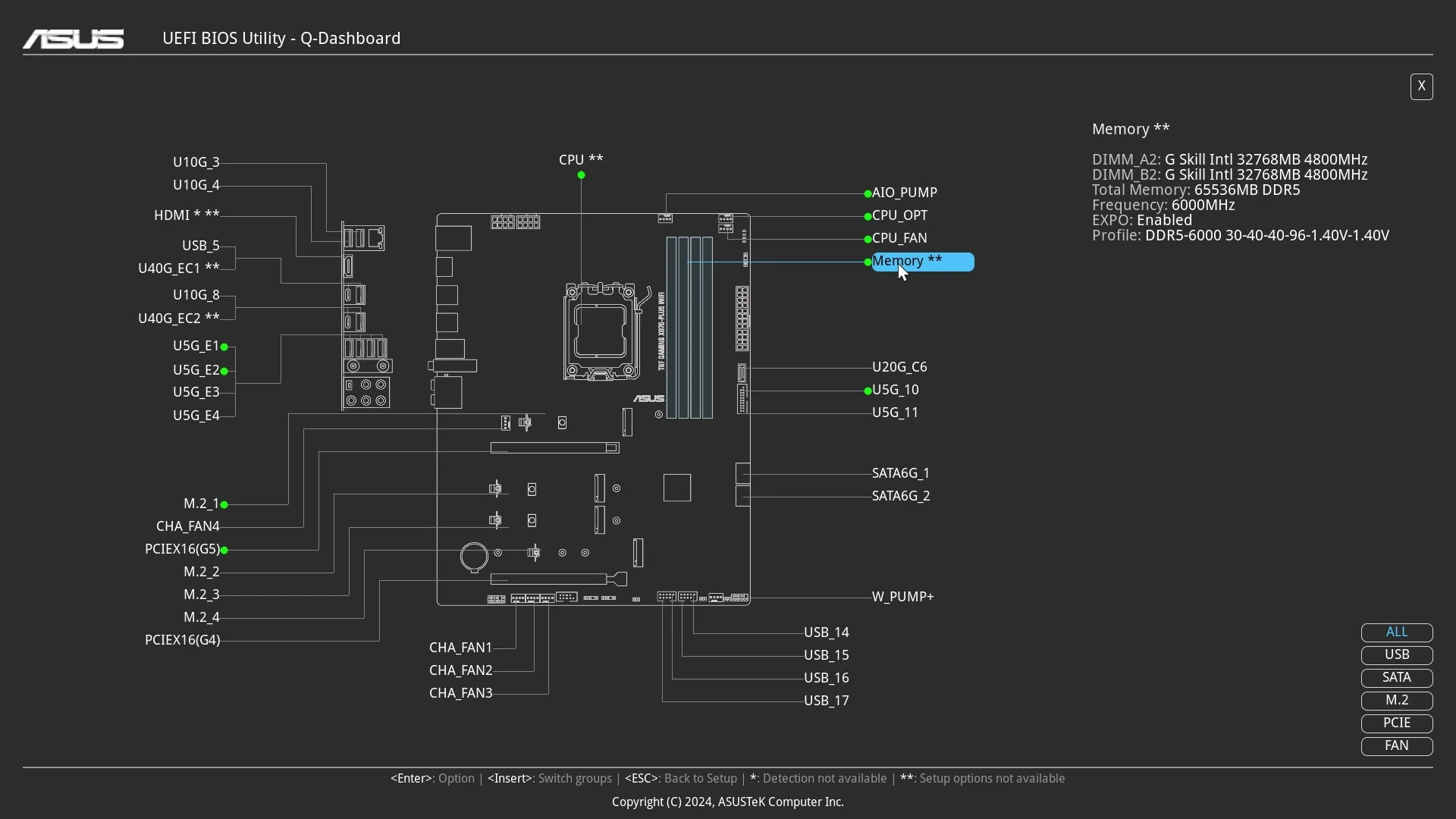This screenshot has height=819, width=1456.
Task: Click the Frequency: 6000MHz info line
Action: 1163,206
